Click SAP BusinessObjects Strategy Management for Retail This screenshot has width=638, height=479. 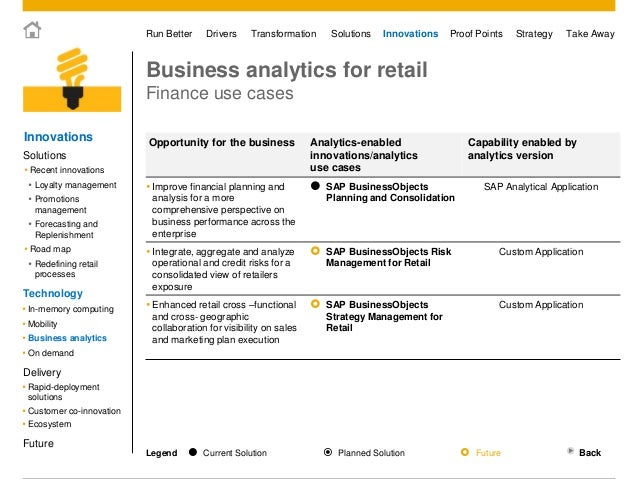[x=384, y=316]
